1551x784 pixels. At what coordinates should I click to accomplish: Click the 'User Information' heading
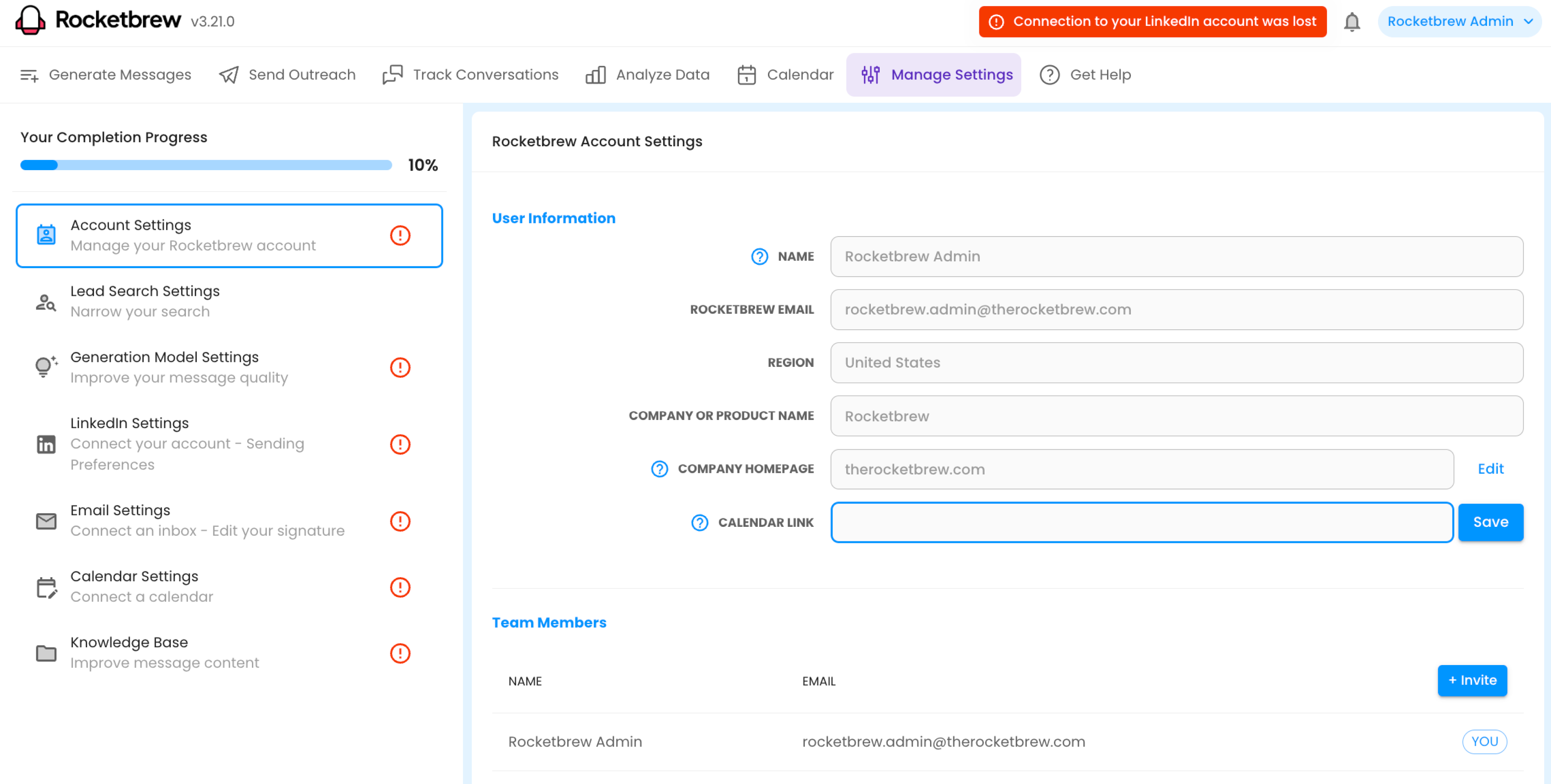tap(553, 218)
